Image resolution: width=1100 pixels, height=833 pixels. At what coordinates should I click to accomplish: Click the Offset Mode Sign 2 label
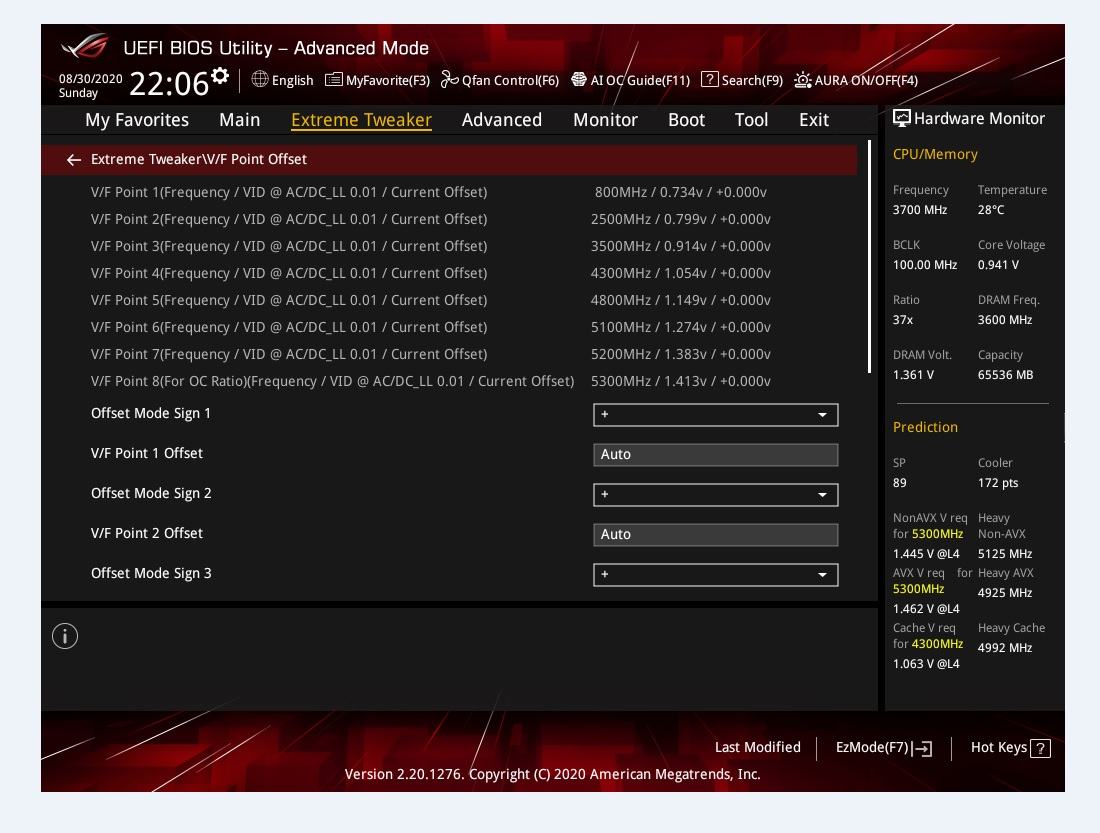tap(151, 494)
